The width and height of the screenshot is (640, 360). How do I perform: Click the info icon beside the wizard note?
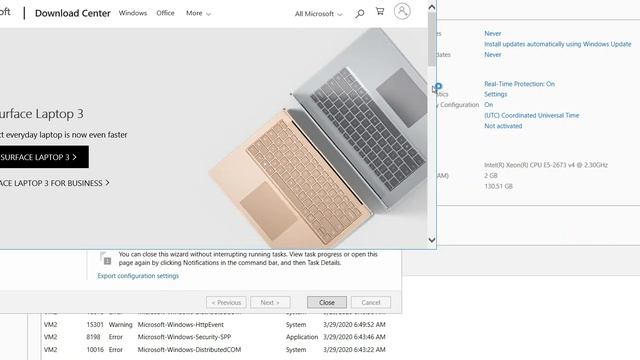click(106, 259)
